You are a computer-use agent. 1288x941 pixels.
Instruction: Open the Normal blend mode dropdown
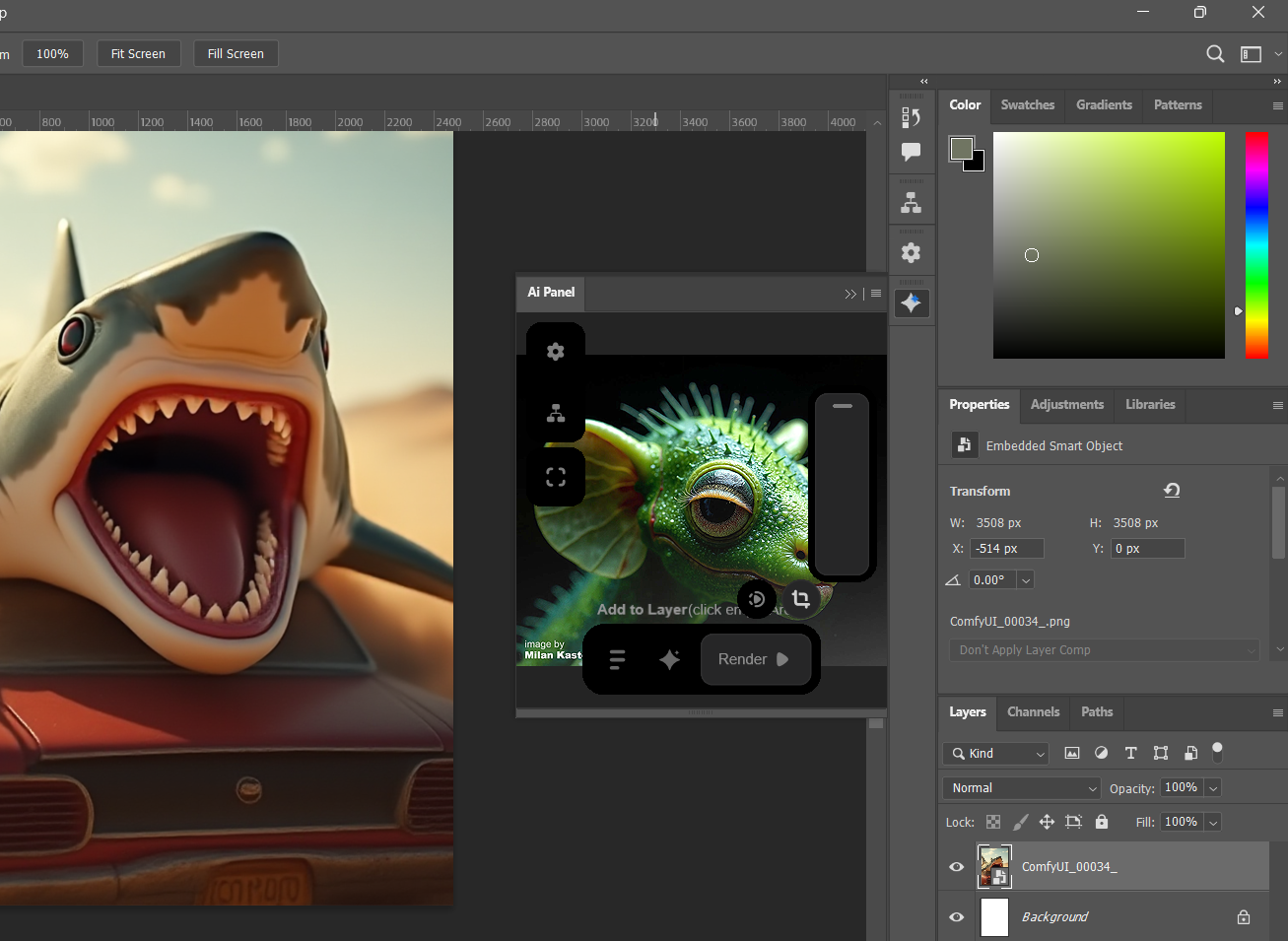(1021, 788)
